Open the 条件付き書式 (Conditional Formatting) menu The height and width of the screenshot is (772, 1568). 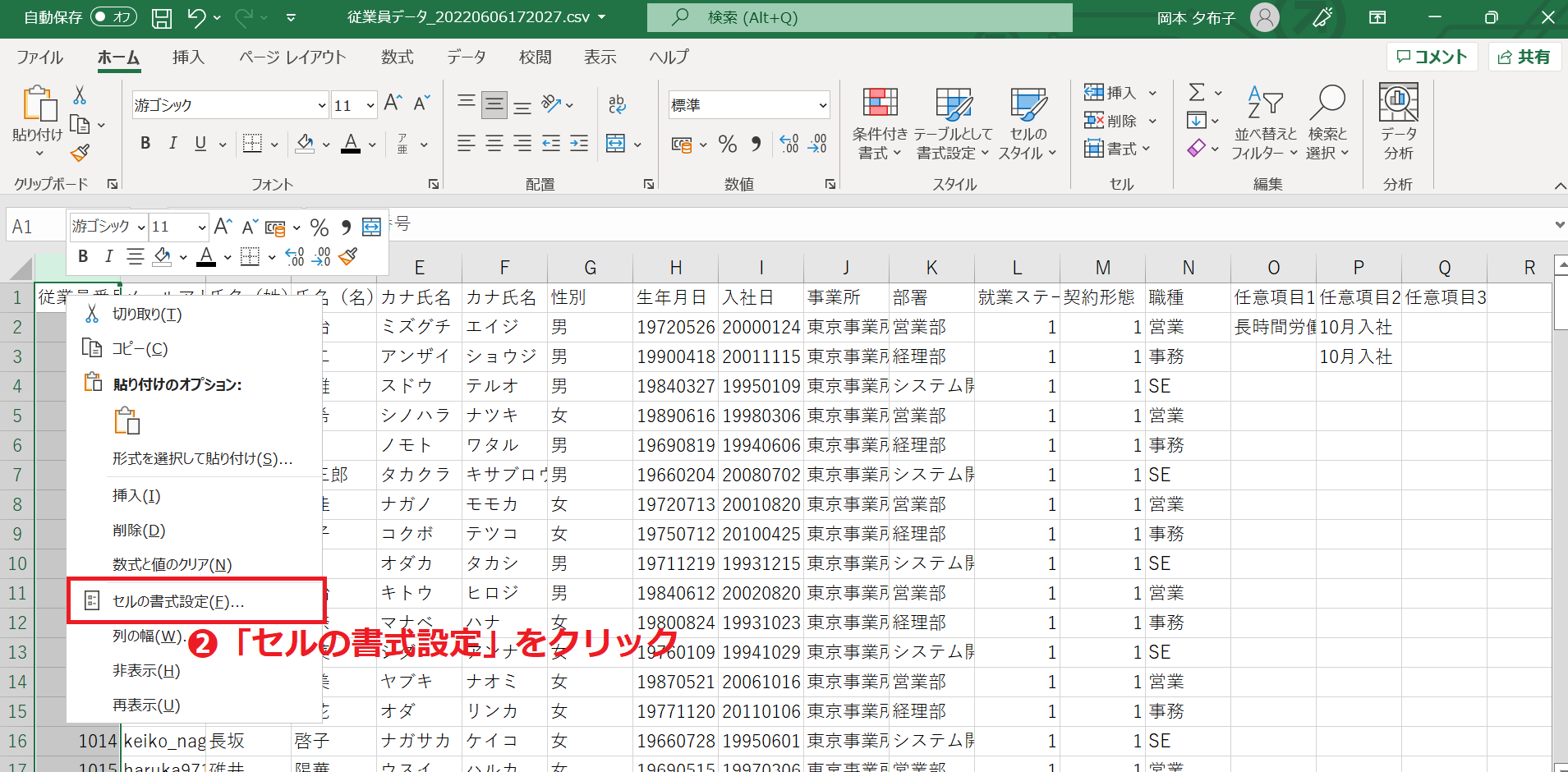tap(879, 123)
